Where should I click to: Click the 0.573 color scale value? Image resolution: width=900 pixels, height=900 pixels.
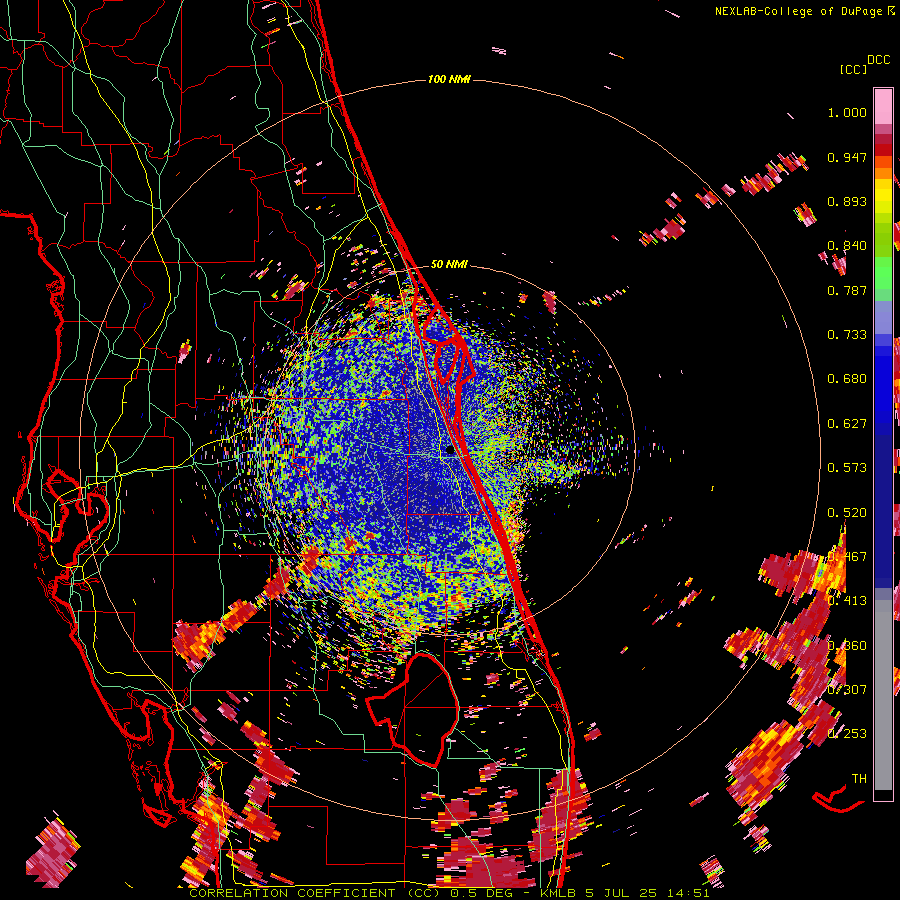pos(847,468)
